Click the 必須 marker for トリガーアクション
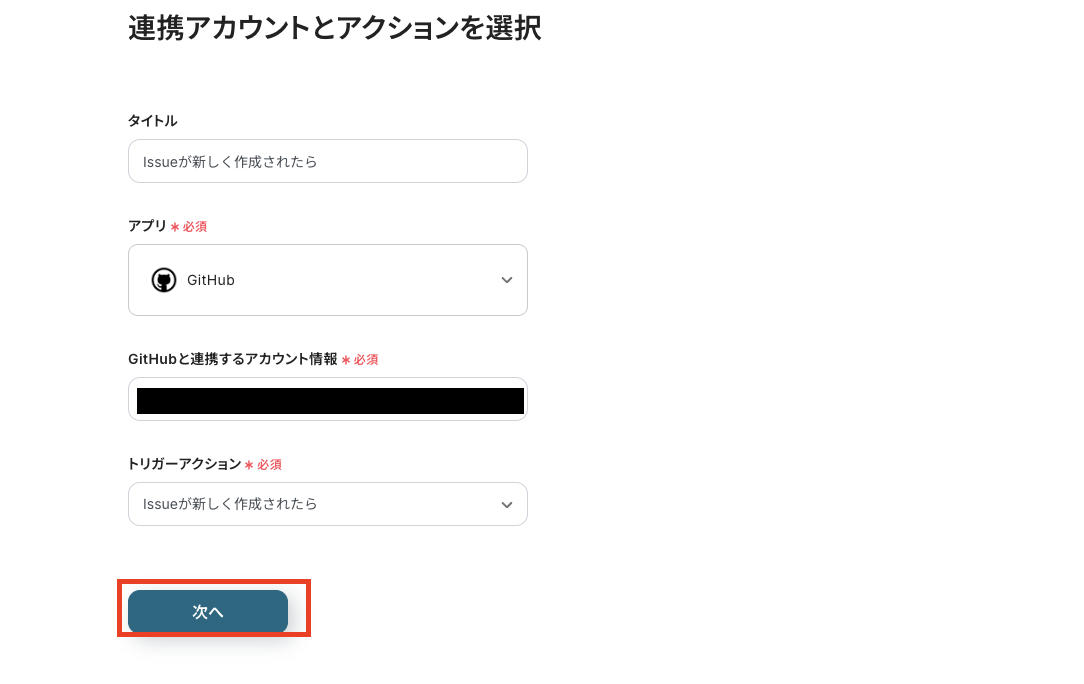Screen dimensions: 1084x684 (x=265, y=464)
